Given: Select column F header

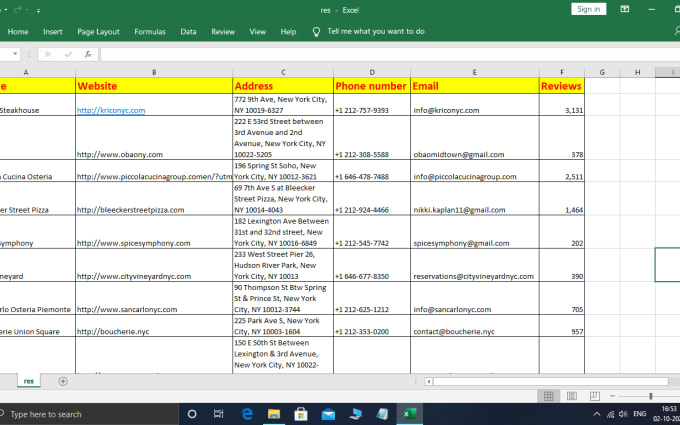Looking at the screenshot, I should 562,72.
